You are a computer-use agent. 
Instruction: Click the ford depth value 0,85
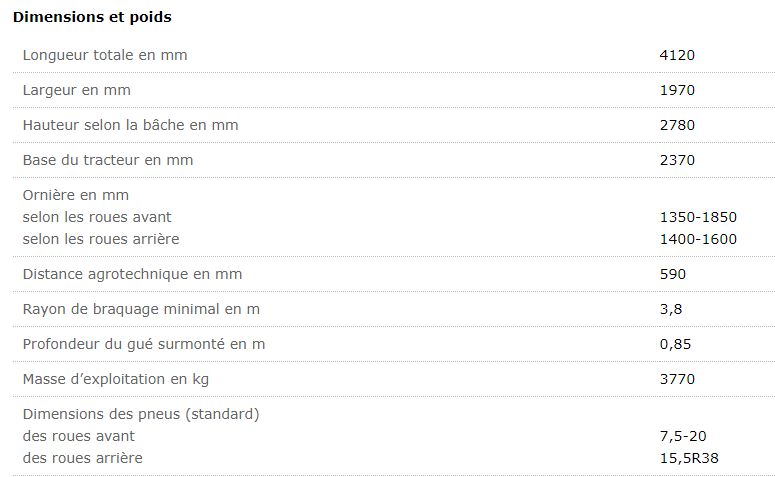pyautogui.click(x=675, y=344)
